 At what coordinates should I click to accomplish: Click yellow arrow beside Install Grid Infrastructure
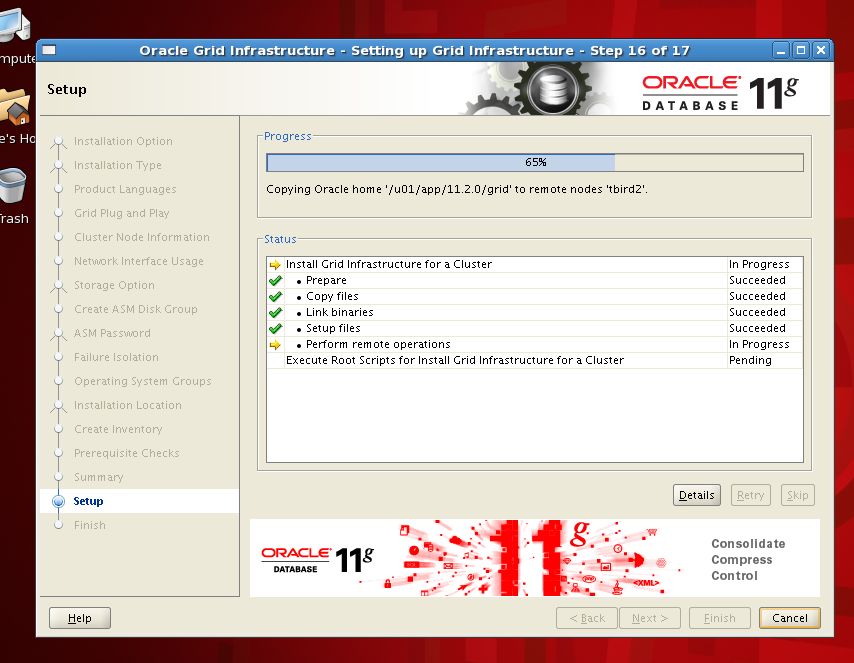click(275, 265)
